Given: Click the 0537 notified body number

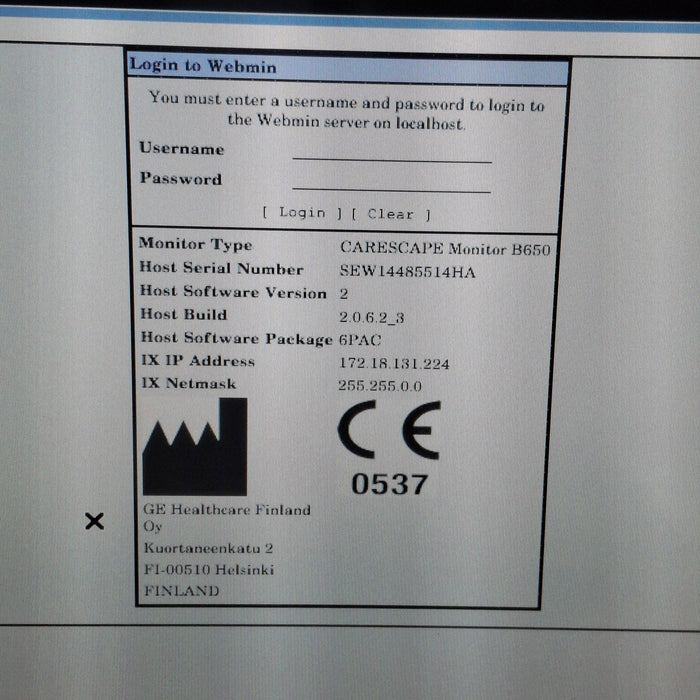Looking at the screenshot, I should point(389,484).
